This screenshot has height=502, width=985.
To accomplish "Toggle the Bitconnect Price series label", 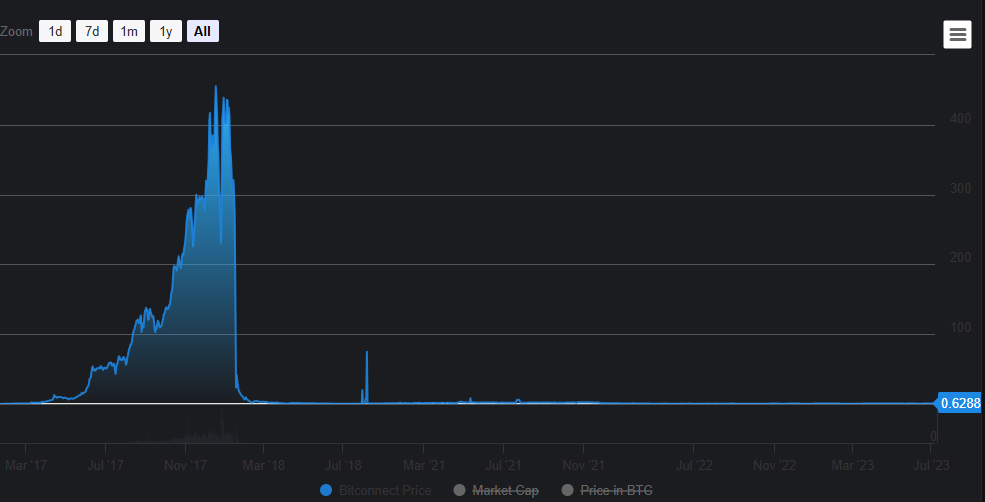I will pyautogui.click(x=385, y=490).
